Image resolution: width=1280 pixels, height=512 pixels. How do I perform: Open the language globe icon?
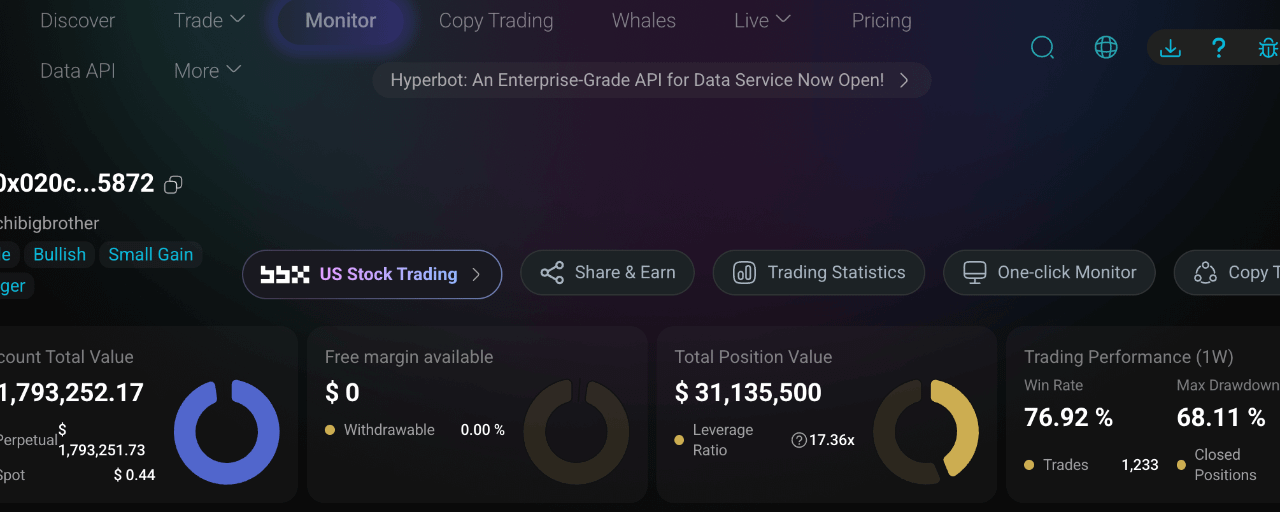point(1106,47)
